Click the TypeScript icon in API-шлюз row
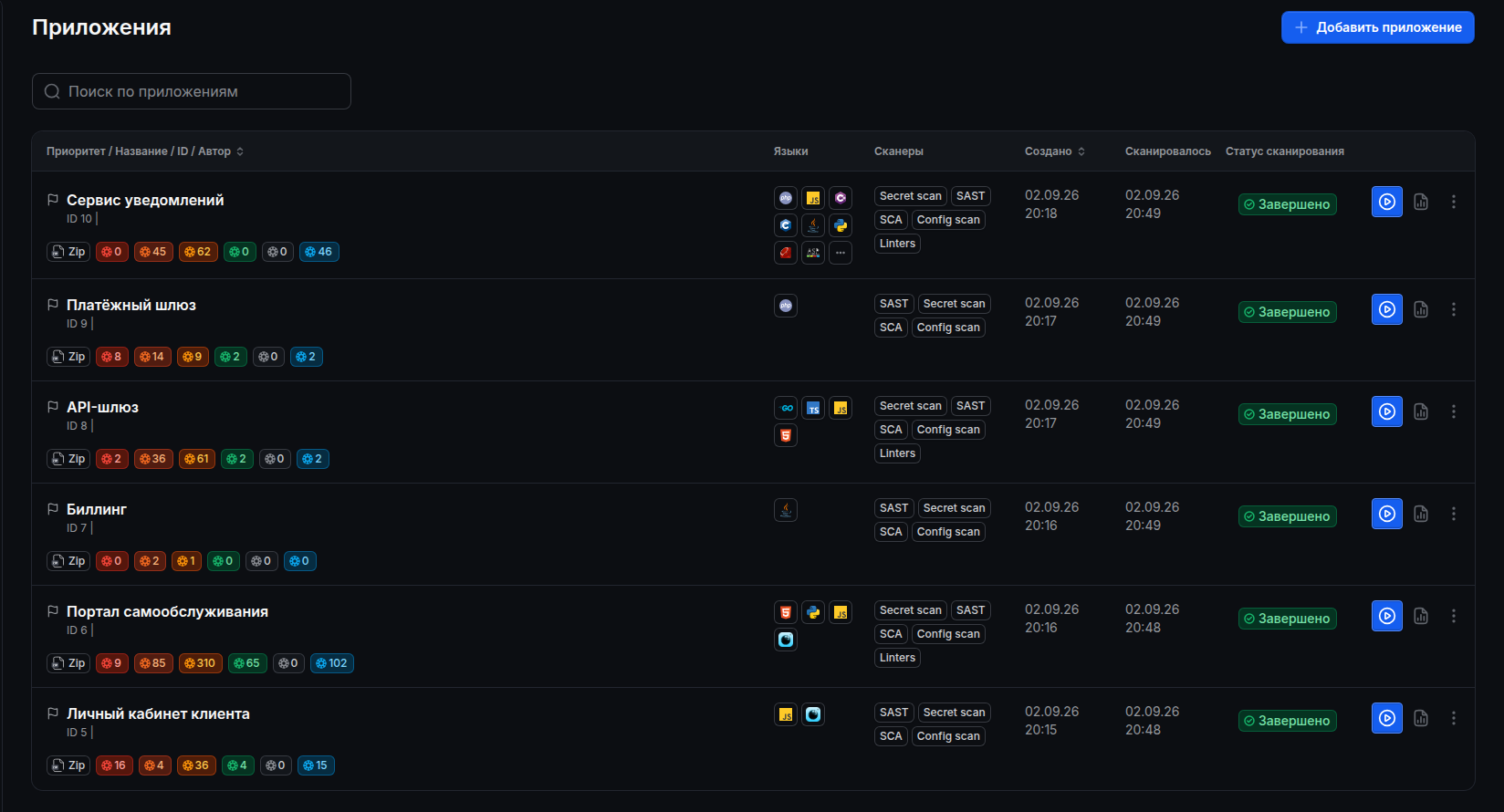This screenshot has width=1504, height=812. [x=813, y=408]
